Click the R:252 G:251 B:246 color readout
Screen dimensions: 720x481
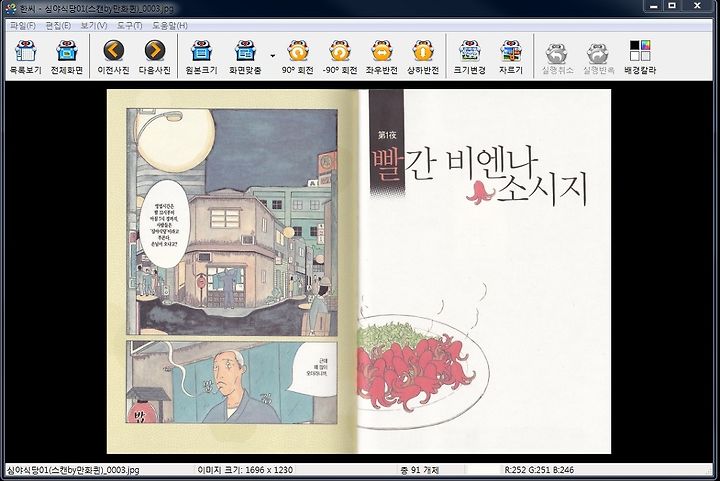click(539, 470)
